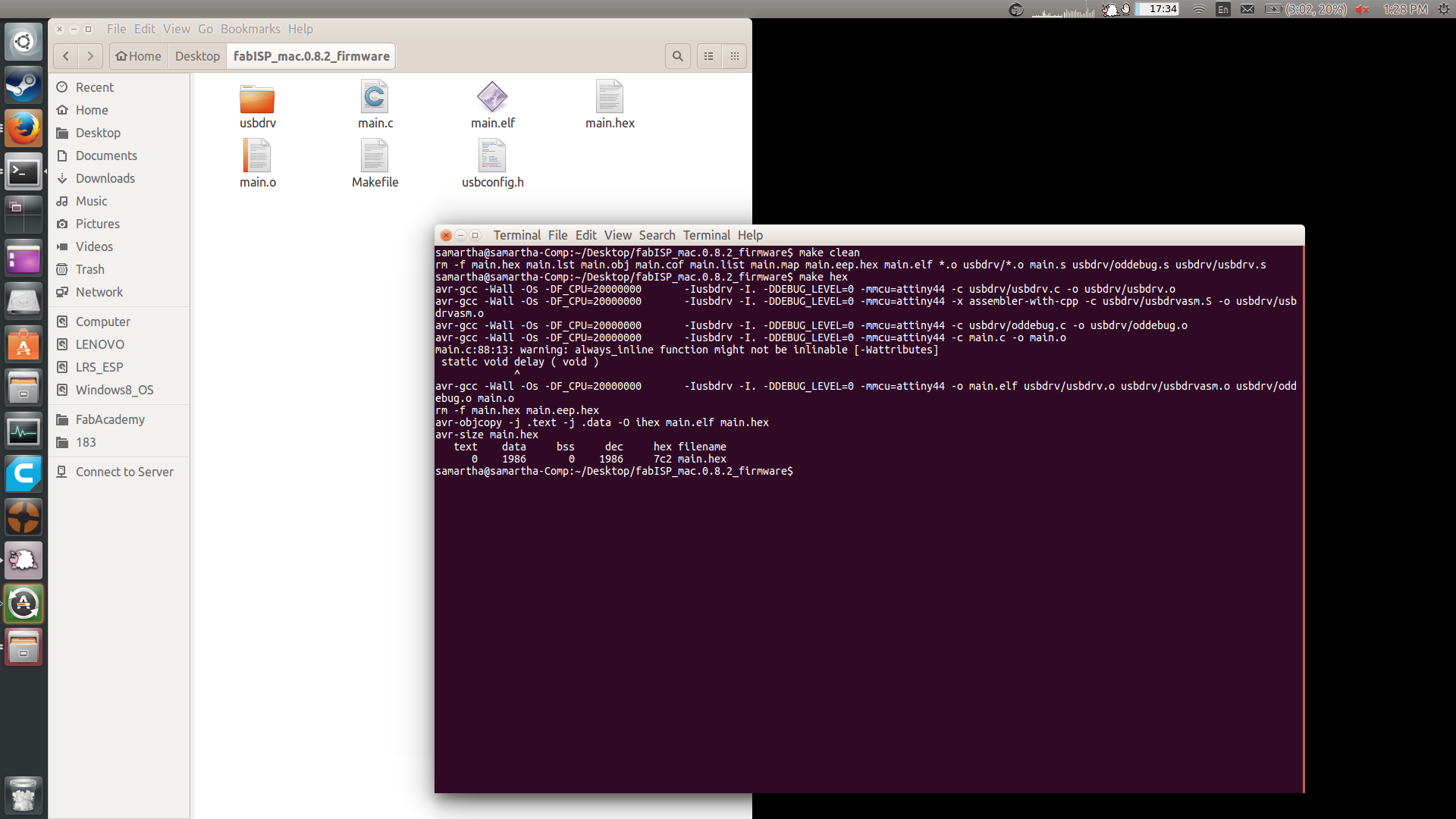
Task: Open Help menu in the Terminal window
Action: pyautogui.click(x=750, y=235)
